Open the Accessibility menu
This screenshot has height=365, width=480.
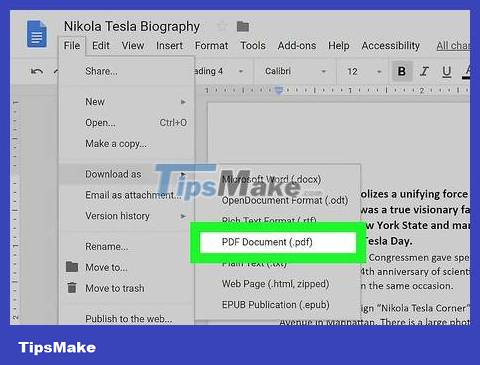(x=391, y=45)
